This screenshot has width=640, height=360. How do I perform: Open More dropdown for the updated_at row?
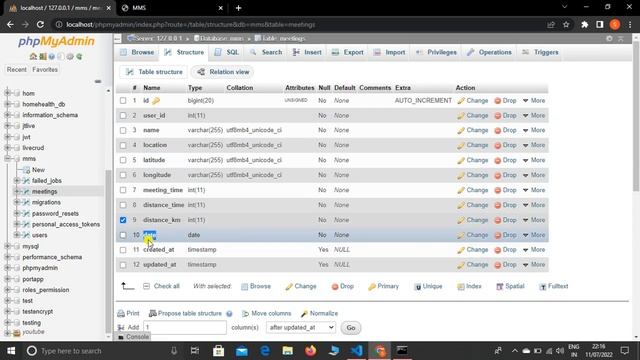click(534, 265)
